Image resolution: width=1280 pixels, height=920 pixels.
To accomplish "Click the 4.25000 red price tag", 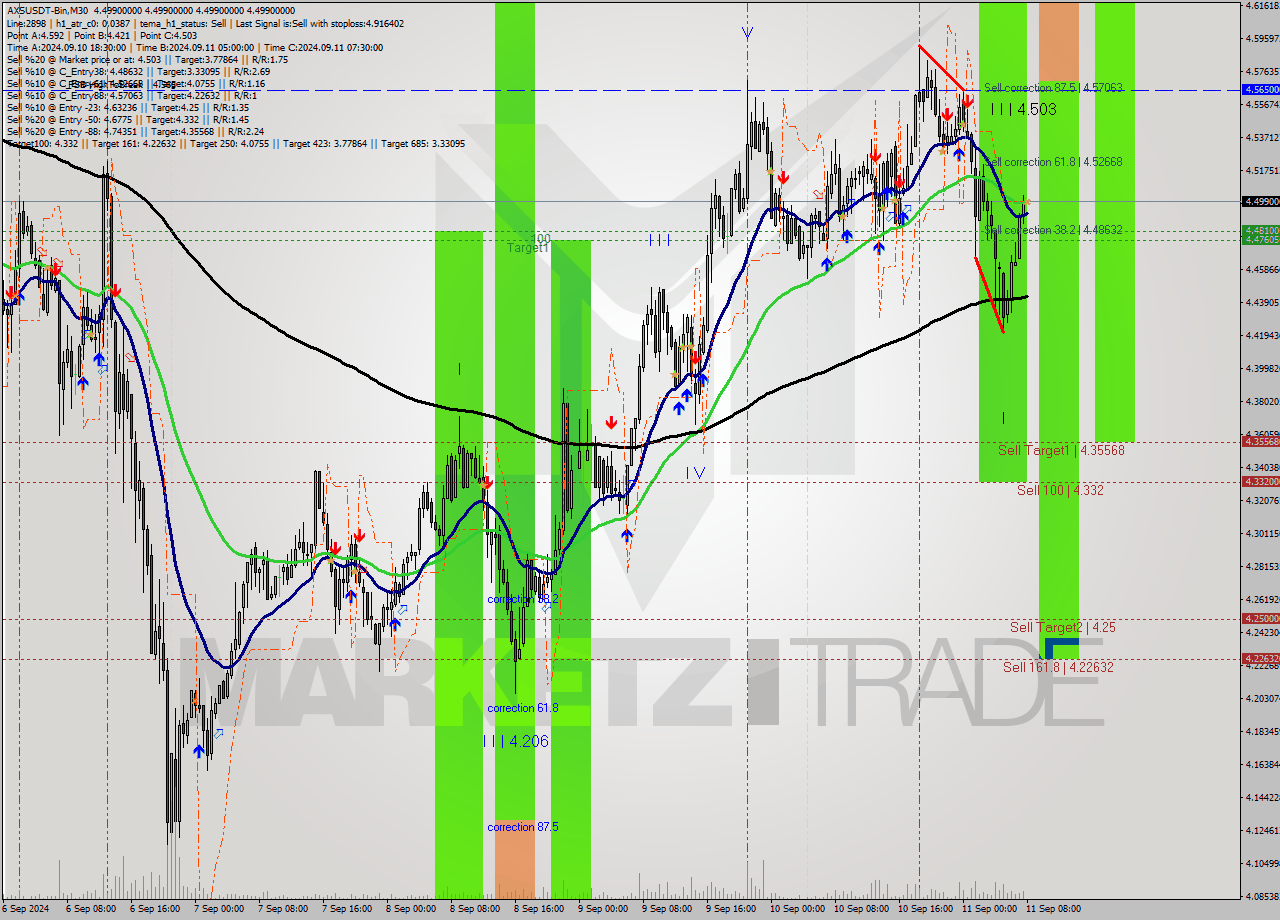I will pos(1260,618).
